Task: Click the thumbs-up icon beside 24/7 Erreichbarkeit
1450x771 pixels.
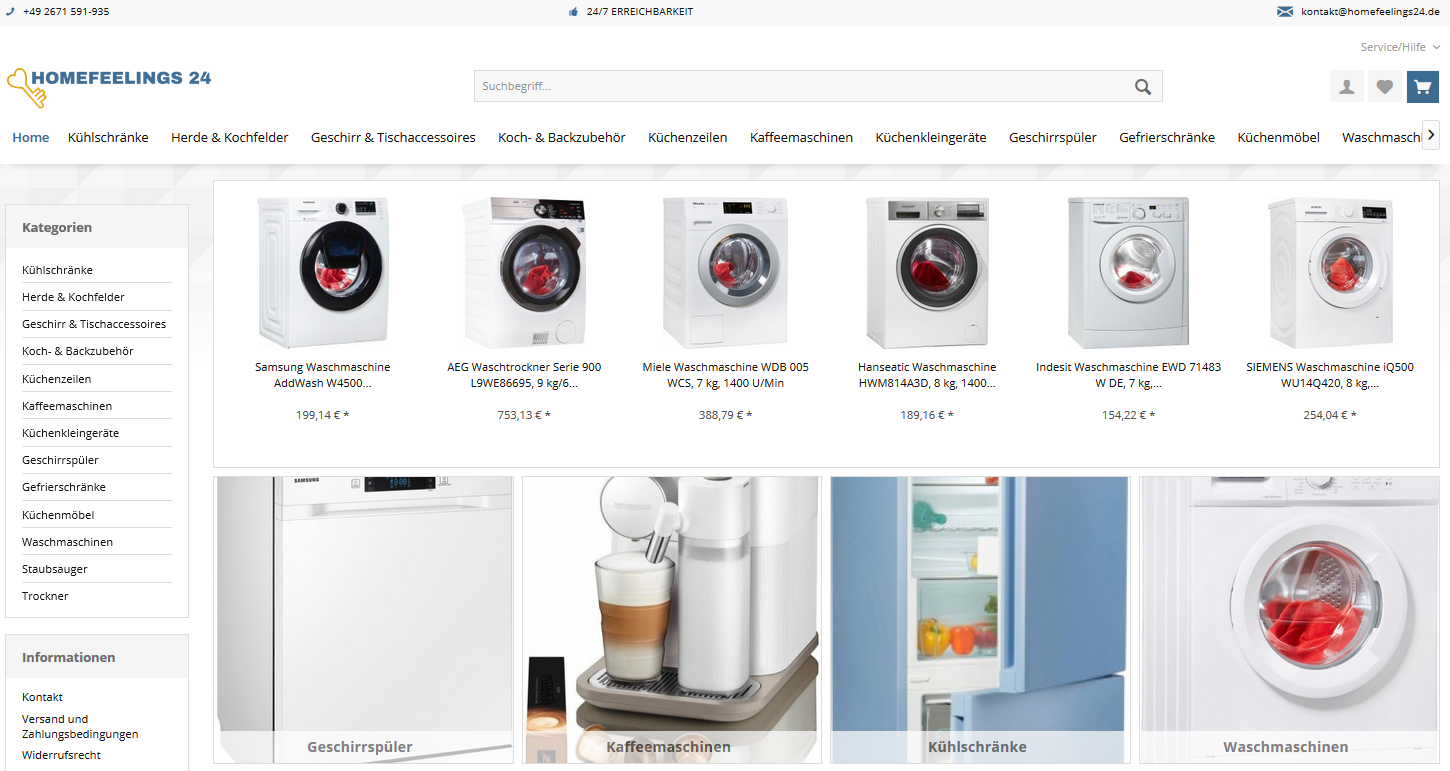Action: click(573, 12)
